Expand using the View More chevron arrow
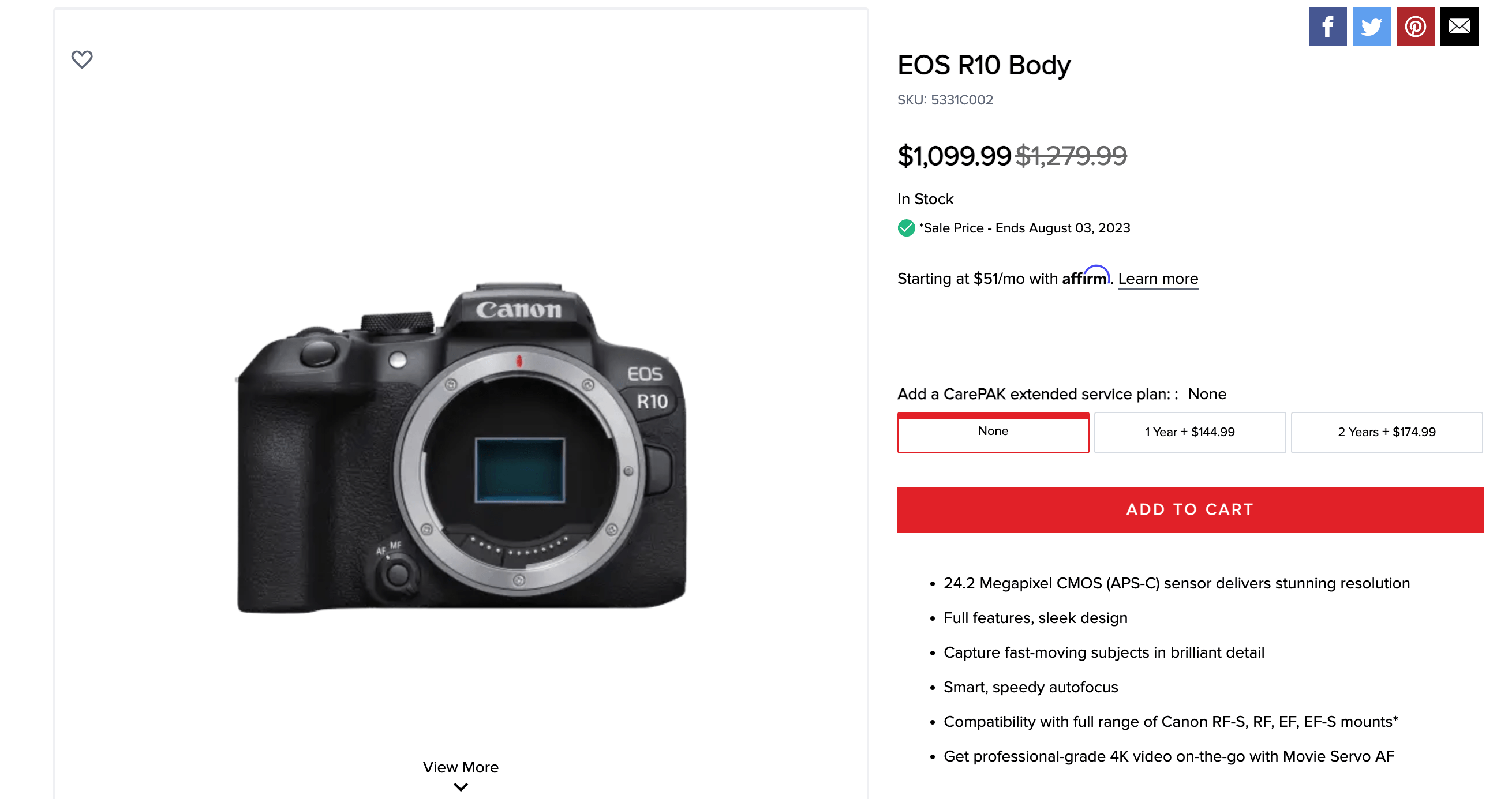 (461, 787)
